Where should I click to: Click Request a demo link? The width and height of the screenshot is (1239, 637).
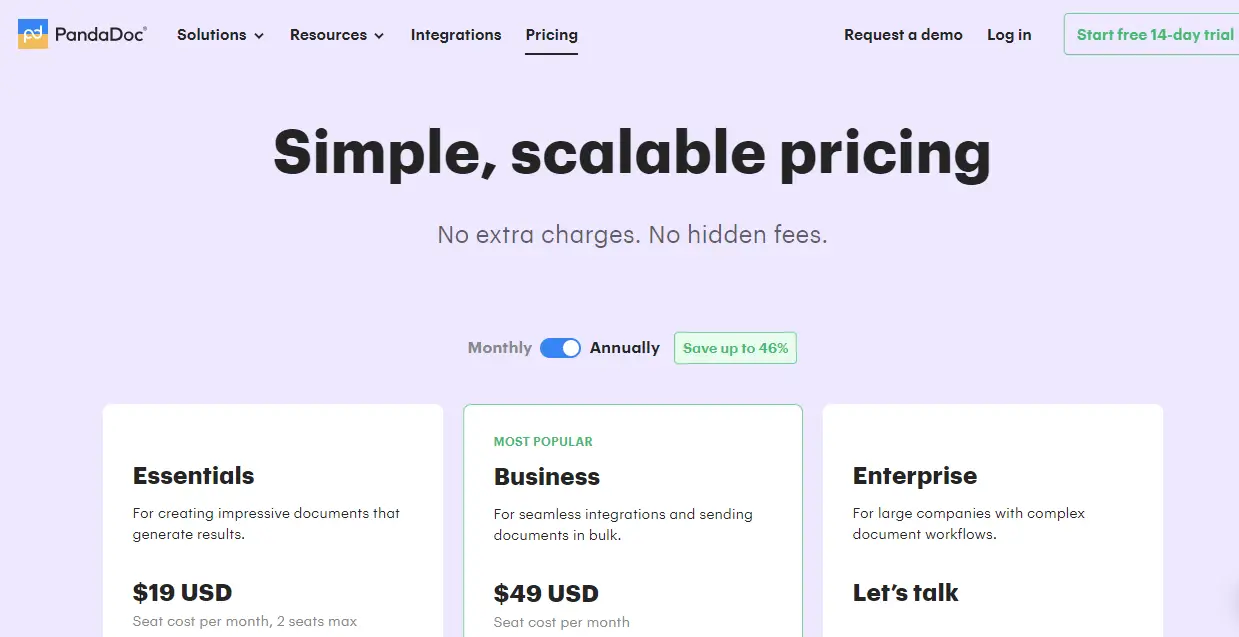click(x=903, y=35)
